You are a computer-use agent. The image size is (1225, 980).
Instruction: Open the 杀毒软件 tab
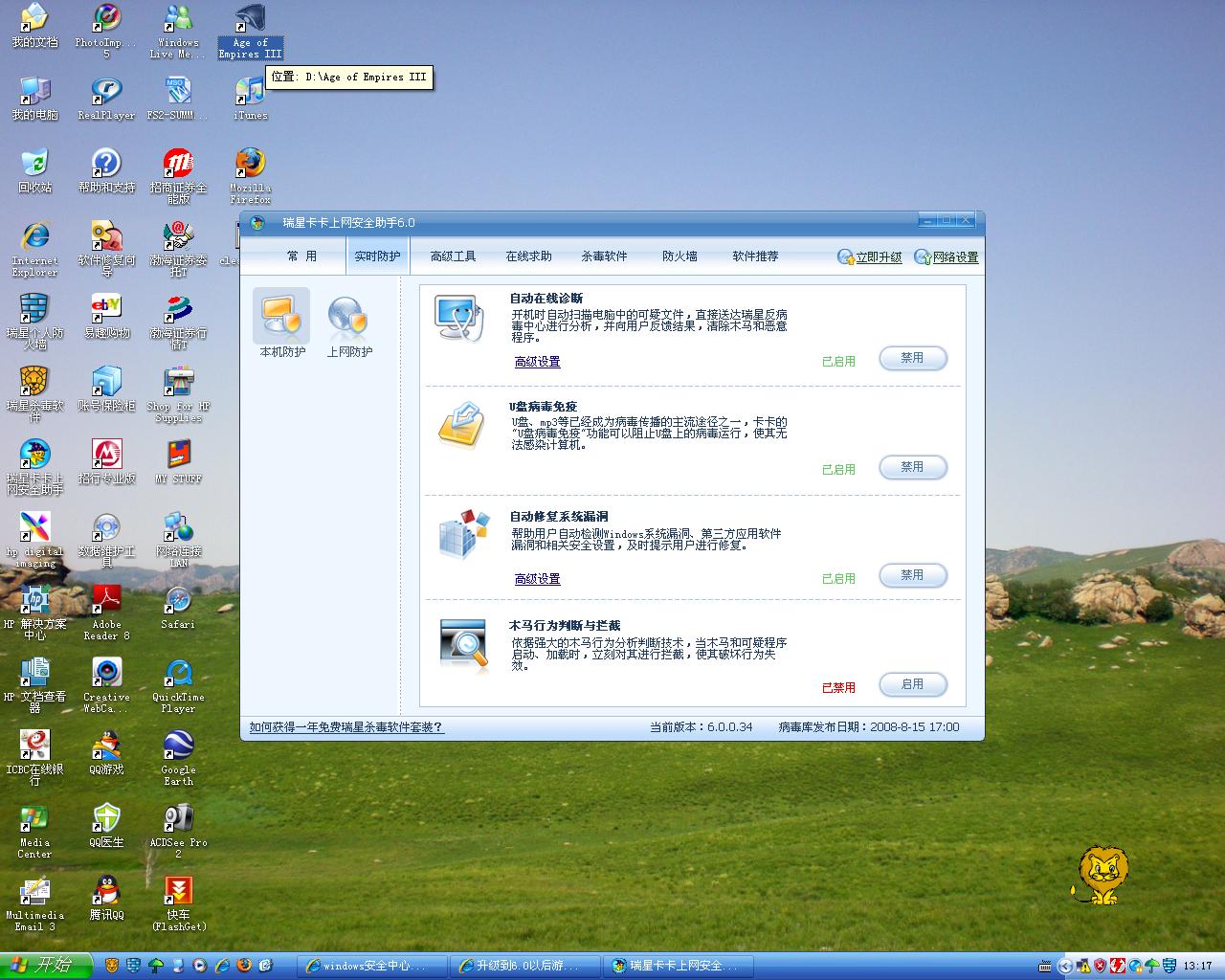604,256
